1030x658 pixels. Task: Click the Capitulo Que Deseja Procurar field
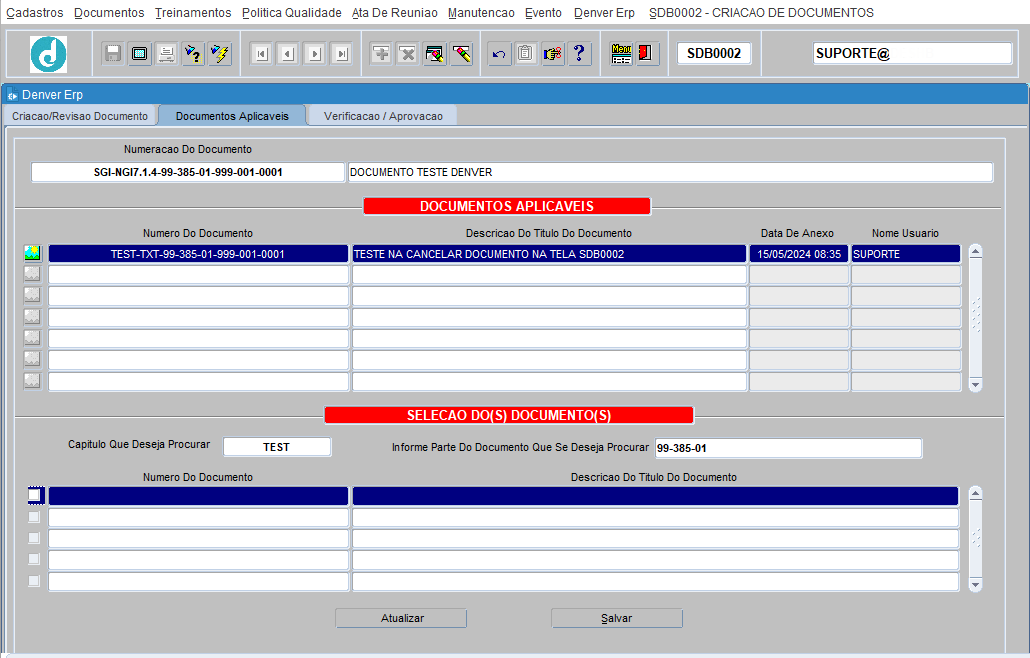click(x=277, y=447)
